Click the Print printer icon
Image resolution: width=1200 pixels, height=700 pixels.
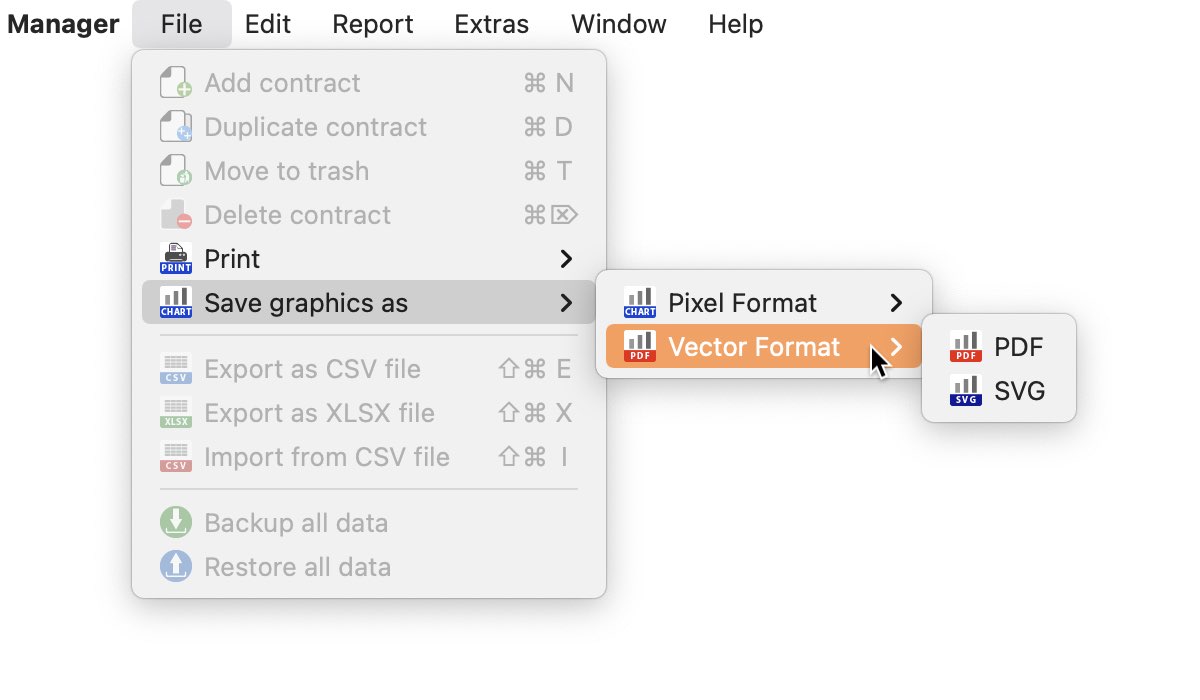[x=176, y=259]
